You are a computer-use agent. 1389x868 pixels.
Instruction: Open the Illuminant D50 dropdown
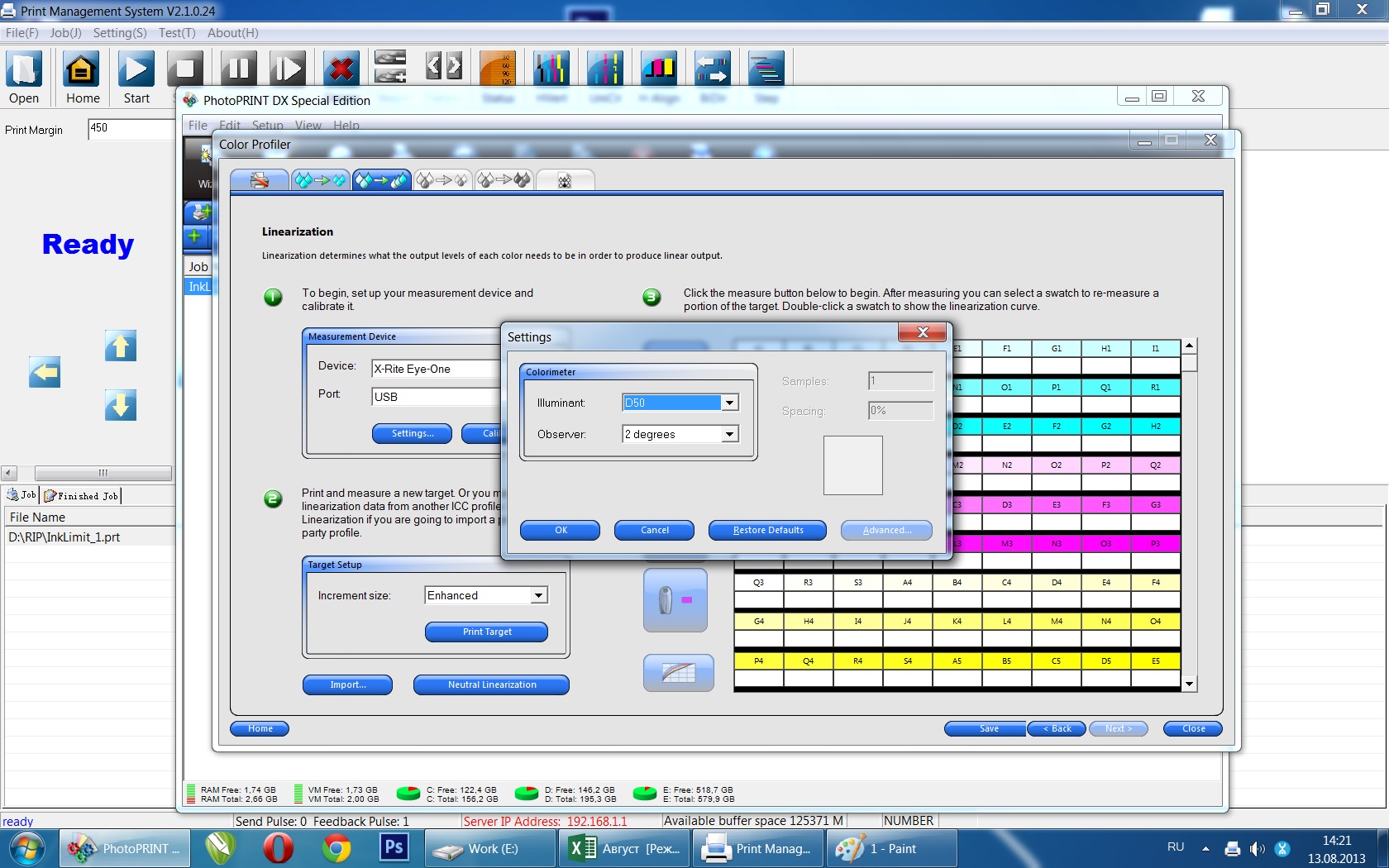click(729, 403)
